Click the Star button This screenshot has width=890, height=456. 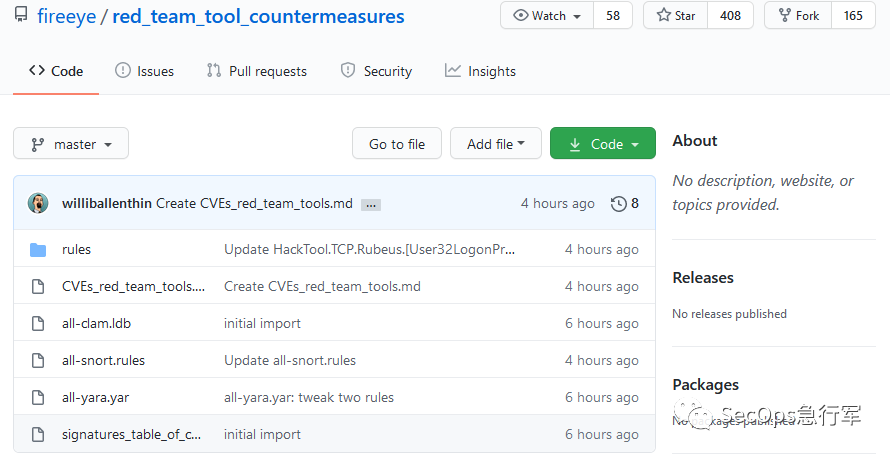click(x=676, y=16)
